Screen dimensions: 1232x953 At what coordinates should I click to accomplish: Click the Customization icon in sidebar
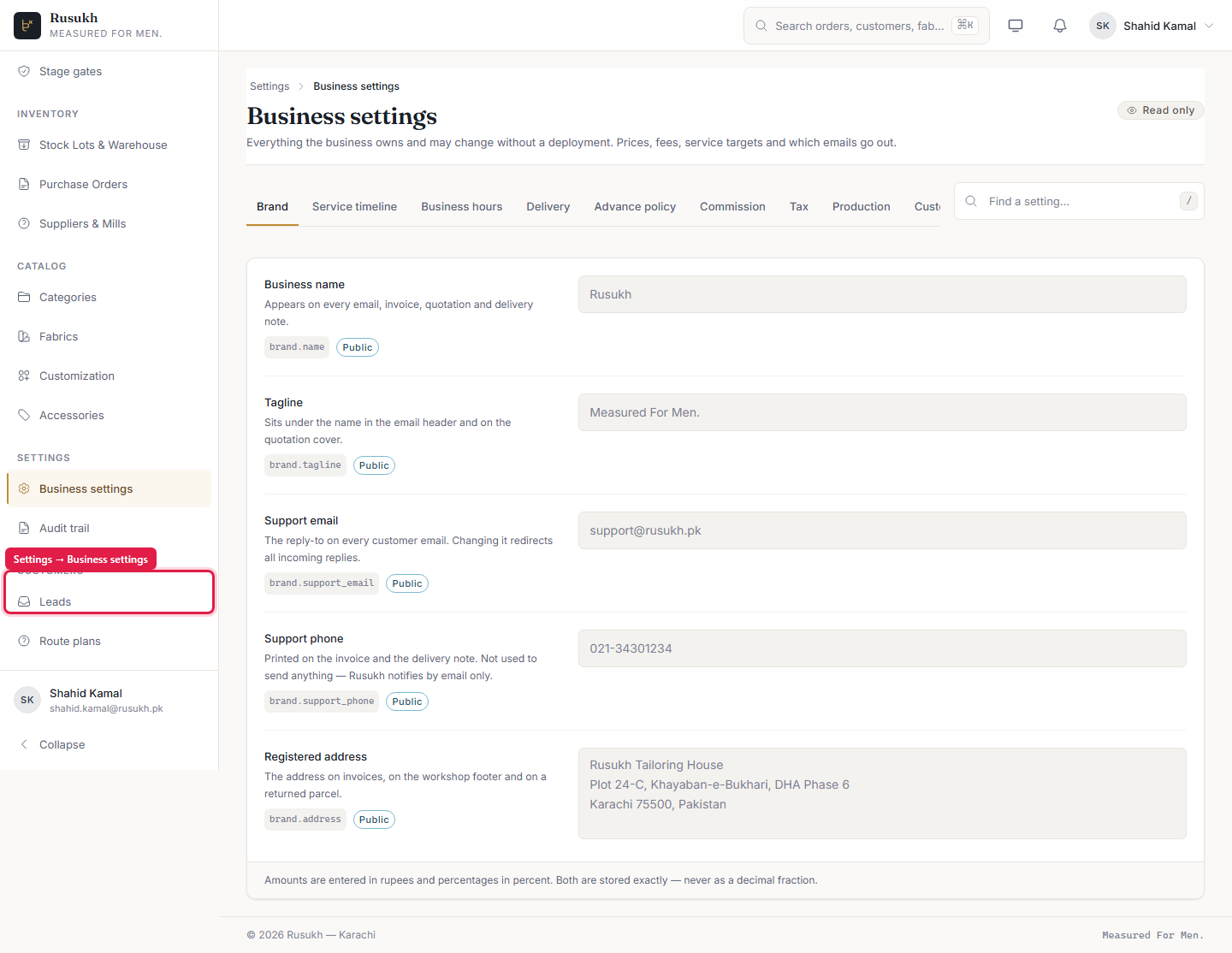click(x=24, y=376)
